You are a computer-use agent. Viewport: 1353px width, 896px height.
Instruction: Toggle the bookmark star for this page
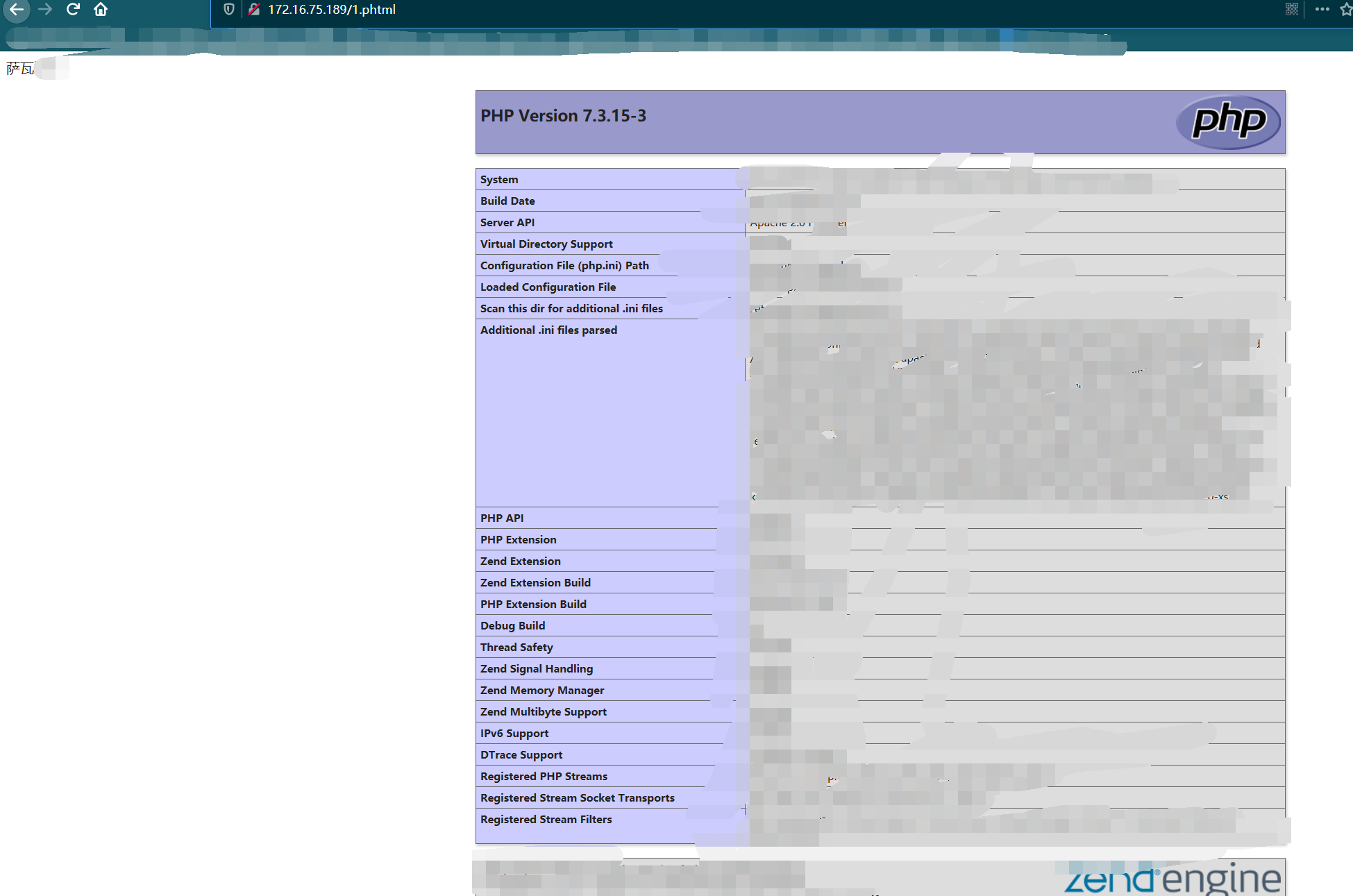click(x=1347, y=9)
